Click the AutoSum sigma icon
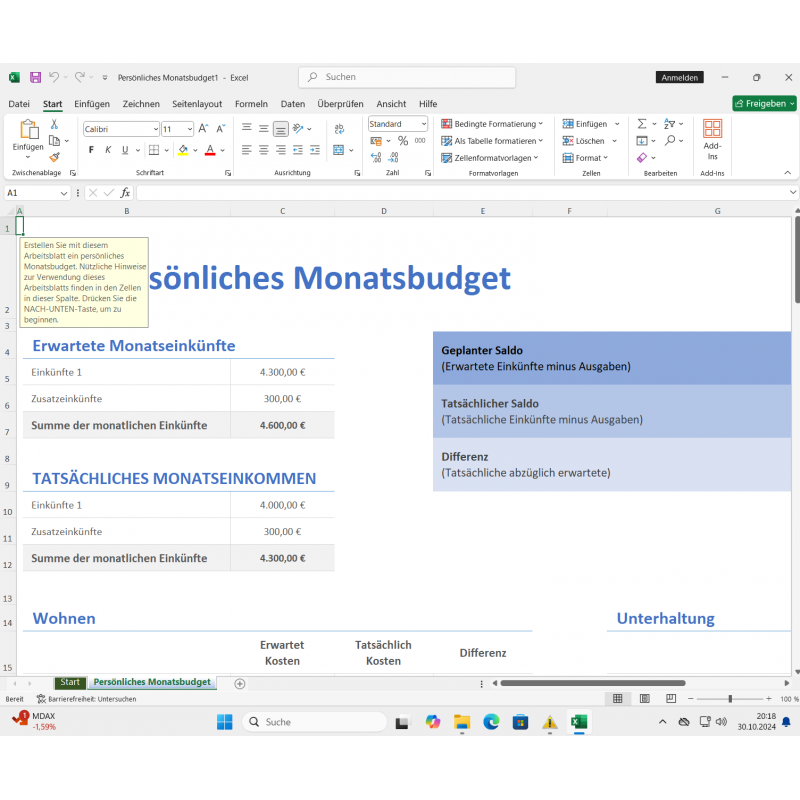Screen dimensions: 800x800 (642, 124)
